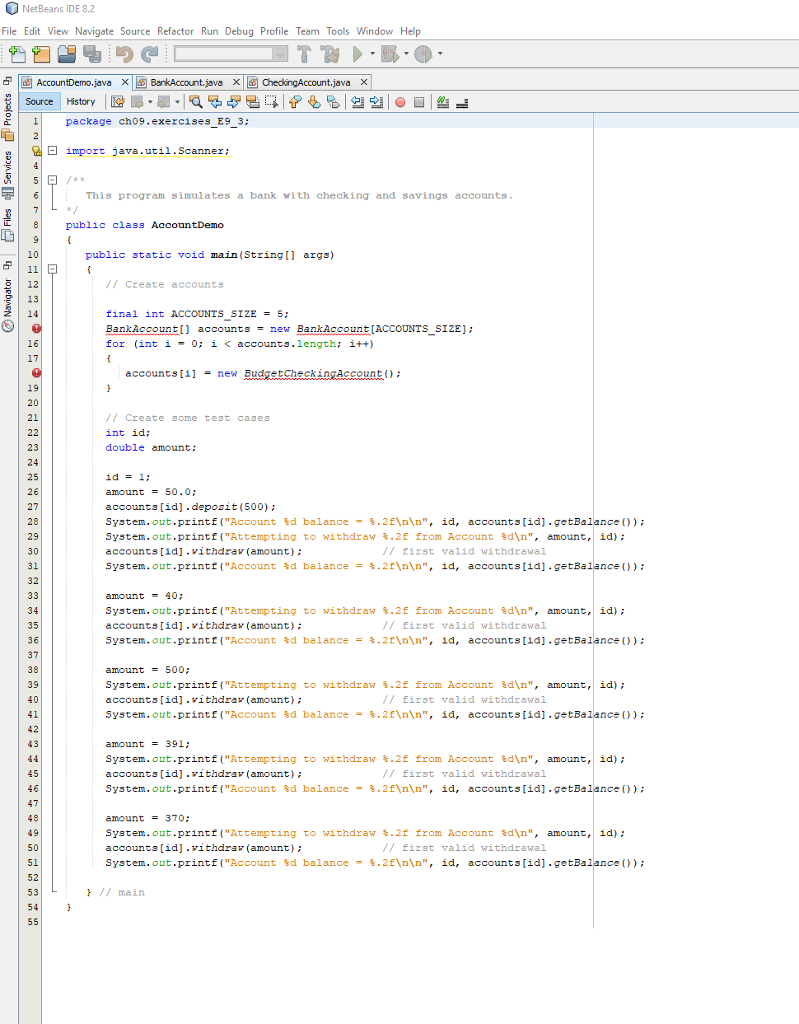This screenshot has width=799, height=1024.
Task: Click line number 27 in the gutter
Action: click(33, 507)
